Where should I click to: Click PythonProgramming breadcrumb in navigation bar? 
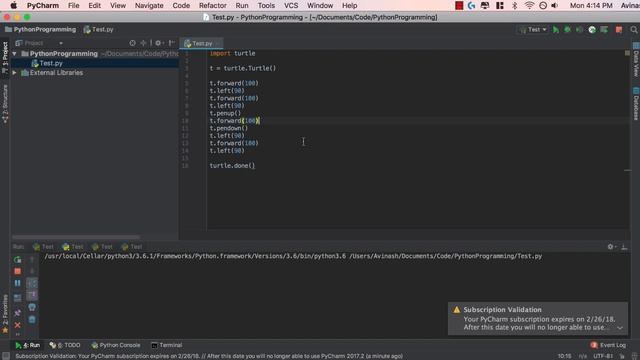tap(40, 30)
